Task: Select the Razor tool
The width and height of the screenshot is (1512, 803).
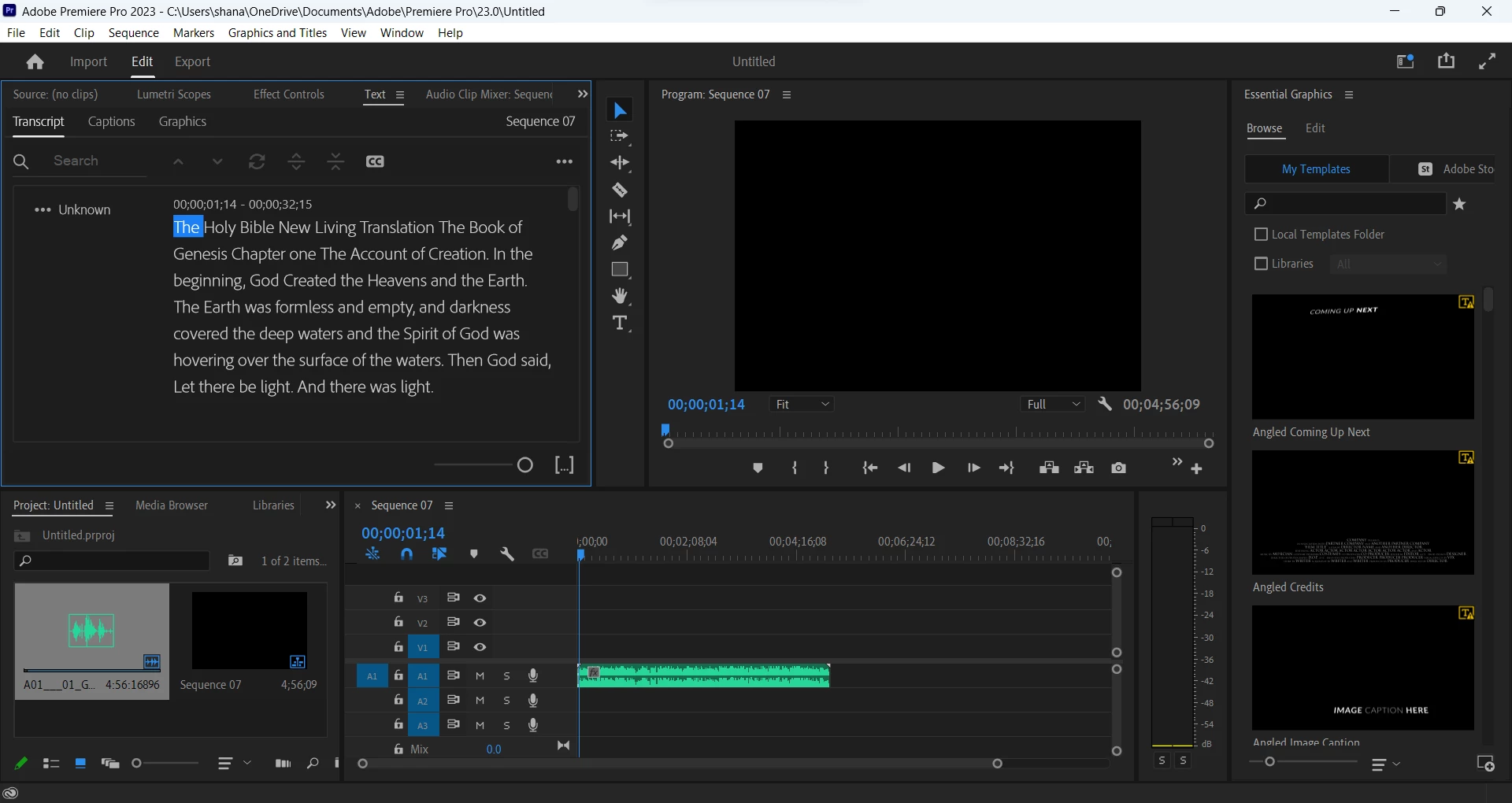Action: click(620, 190)
